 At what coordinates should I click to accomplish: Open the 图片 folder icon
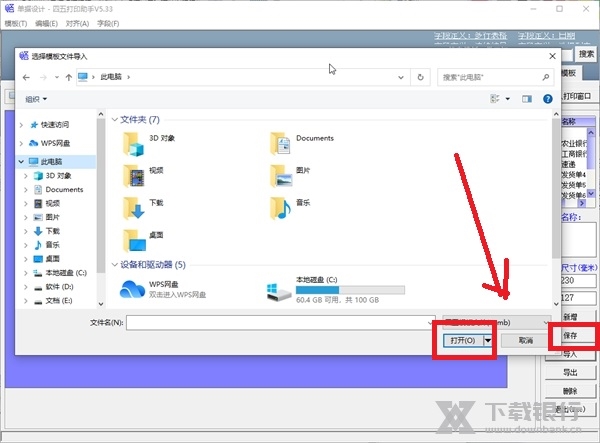pyautogui.click(x=281, y=176)
